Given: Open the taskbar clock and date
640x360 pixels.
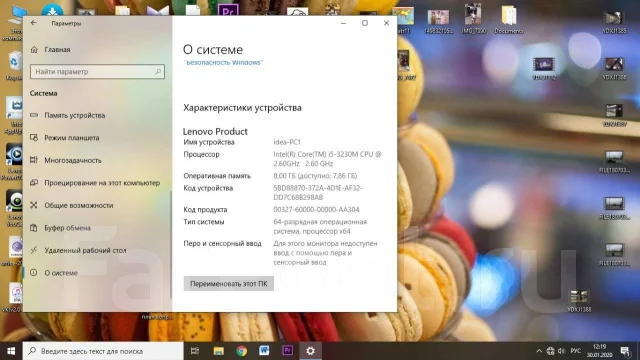Looking at the screenshot, I should (x=600, y=351).
